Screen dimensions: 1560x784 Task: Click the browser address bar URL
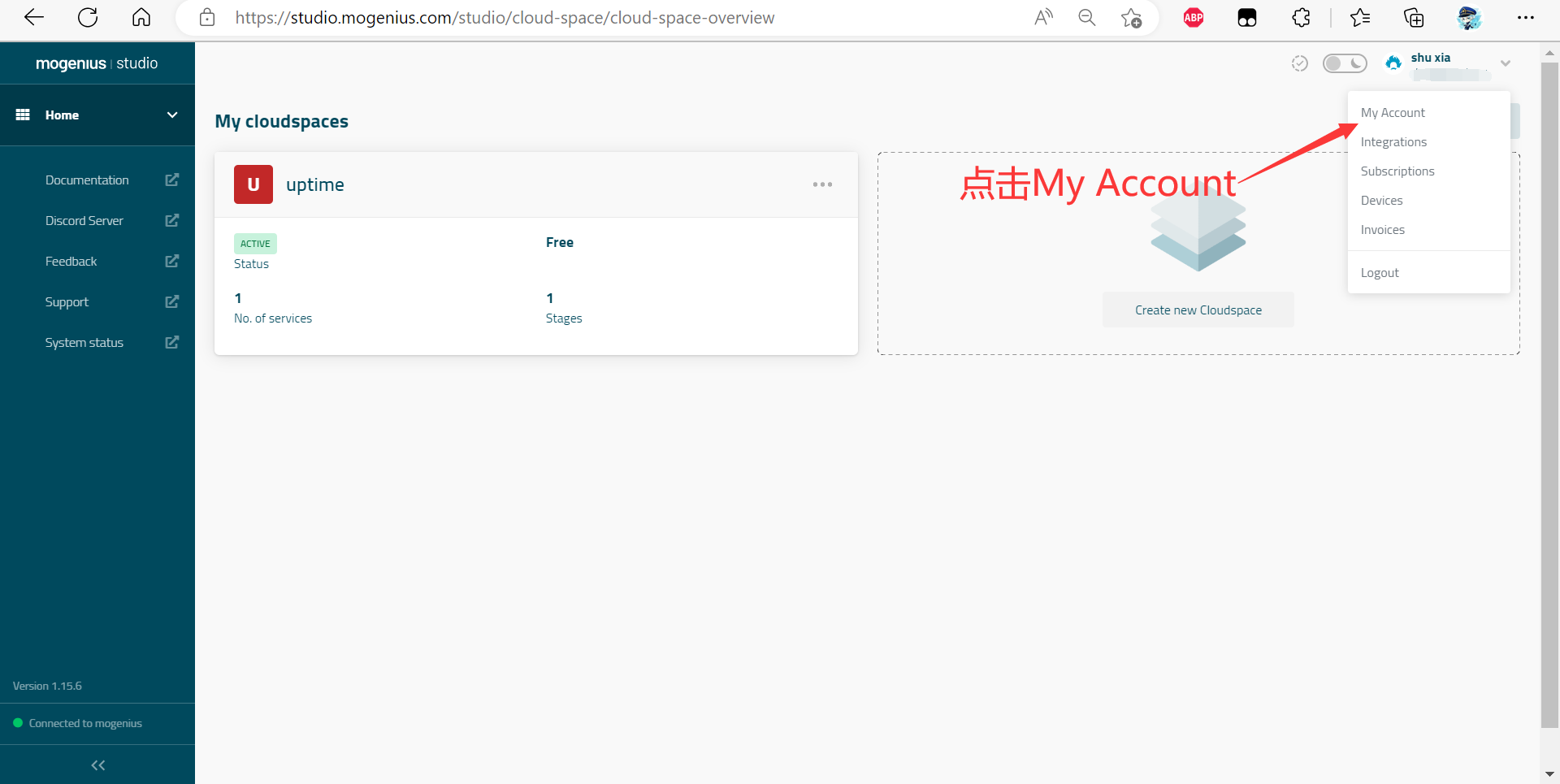pos(504,18)
